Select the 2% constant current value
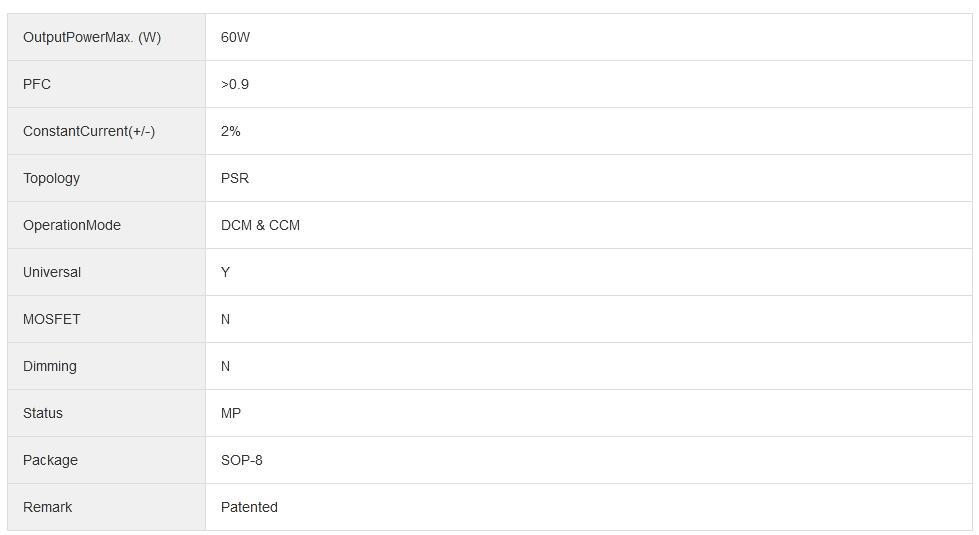The height and width of the screenshot is (535, 979). coord(231,131)
